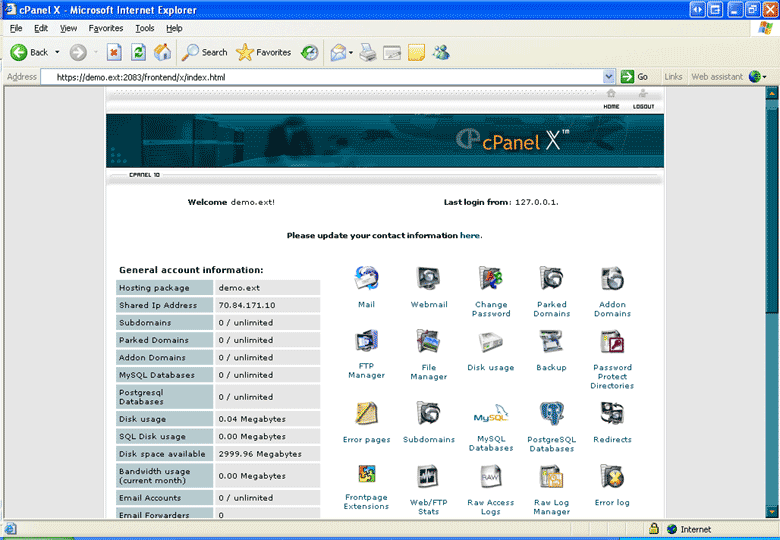780x540 pixels.
Task: Open the Edit menu
Action: pyautogui.click(x=41, y=28)
